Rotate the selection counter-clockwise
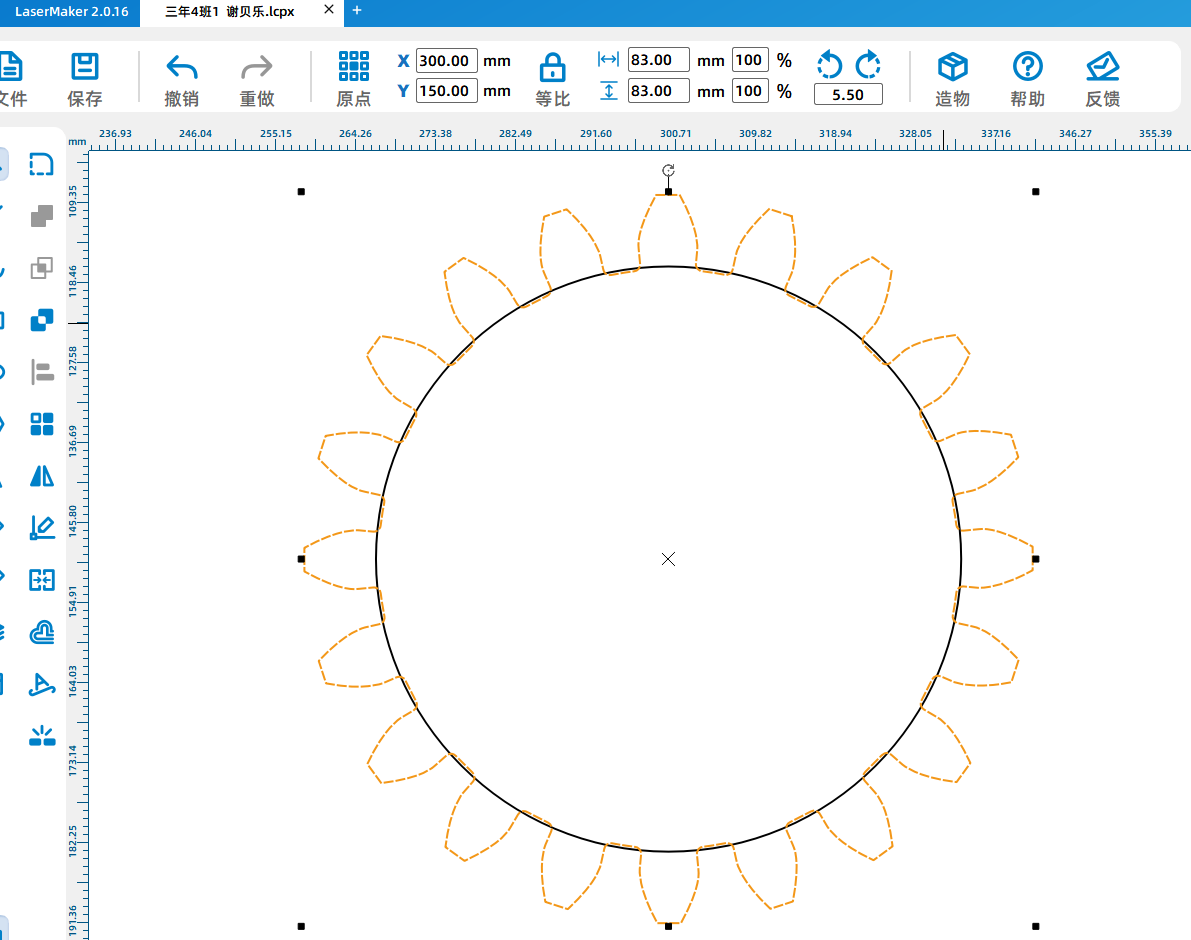Viewport: 1191px width, 940px height. pos(830,65)
